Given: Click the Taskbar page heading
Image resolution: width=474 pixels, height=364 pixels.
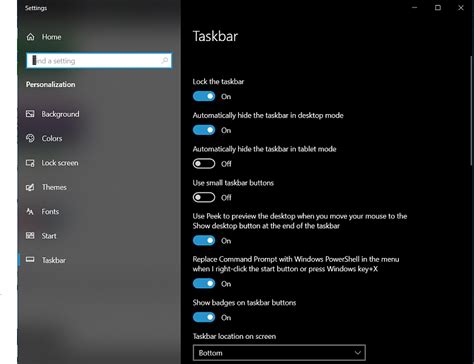Looking at the screenshot, I should click(215, 36).
